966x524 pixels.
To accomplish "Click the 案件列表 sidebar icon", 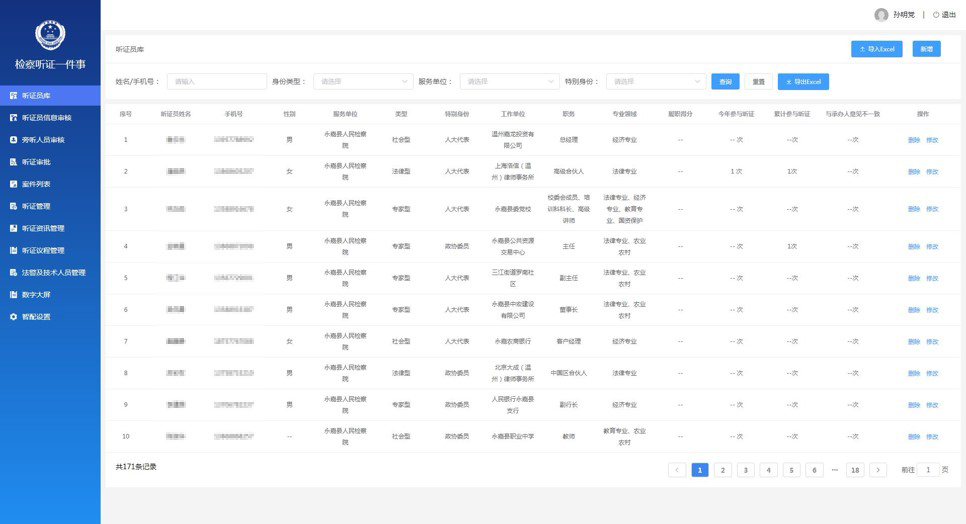I will [13, 184].
